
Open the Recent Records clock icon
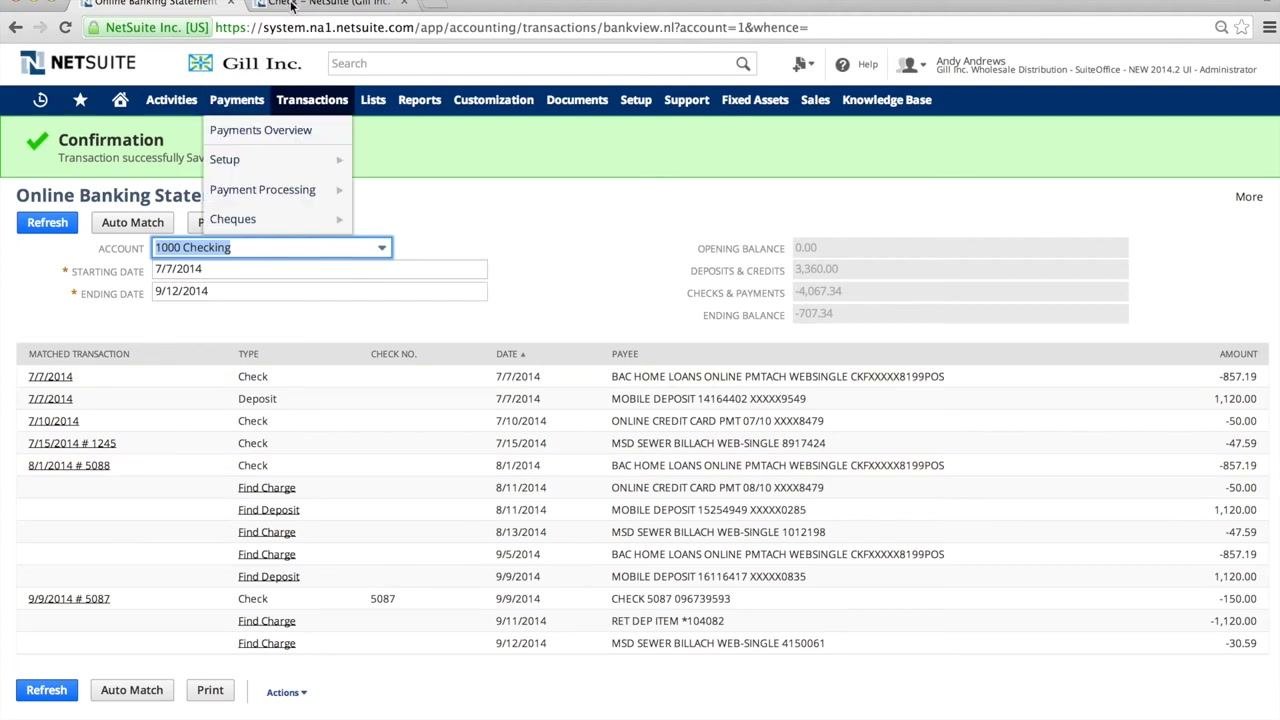tap(40, 100)
